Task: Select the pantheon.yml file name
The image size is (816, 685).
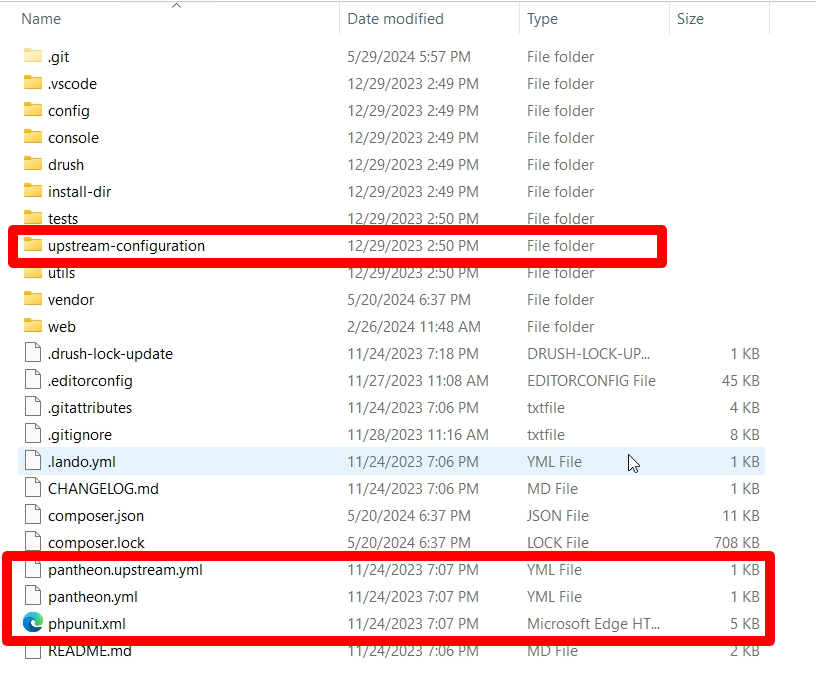Action: [93, 598]
